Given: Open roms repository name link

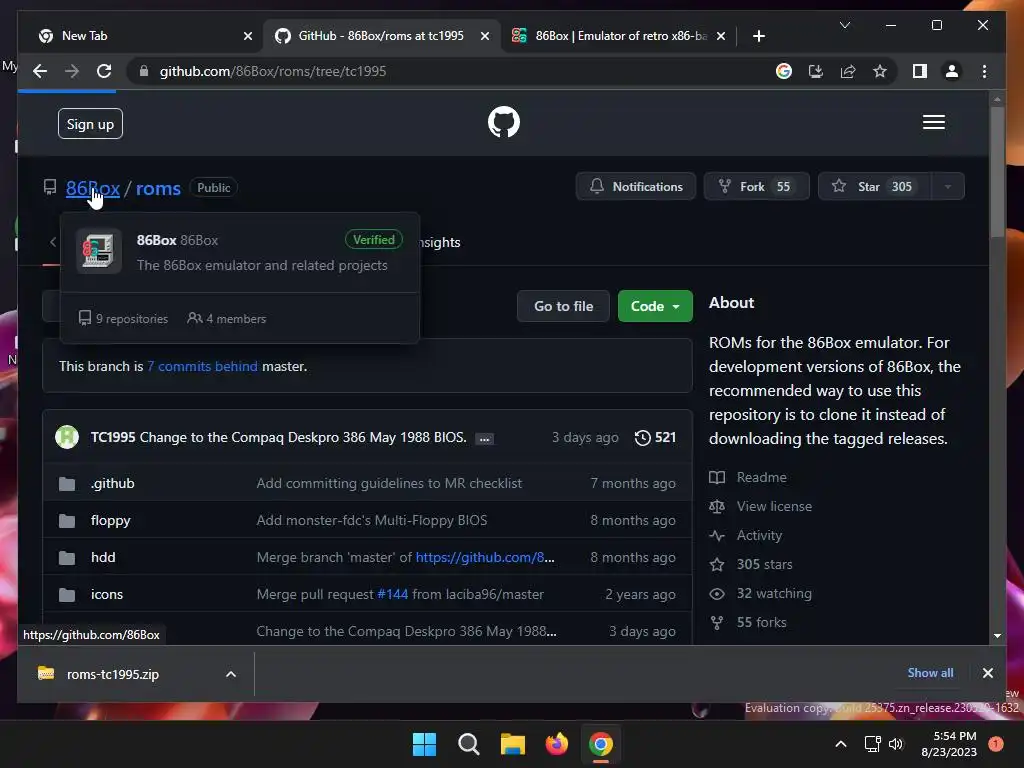Looking at the screenshot, I should [158, 188].
